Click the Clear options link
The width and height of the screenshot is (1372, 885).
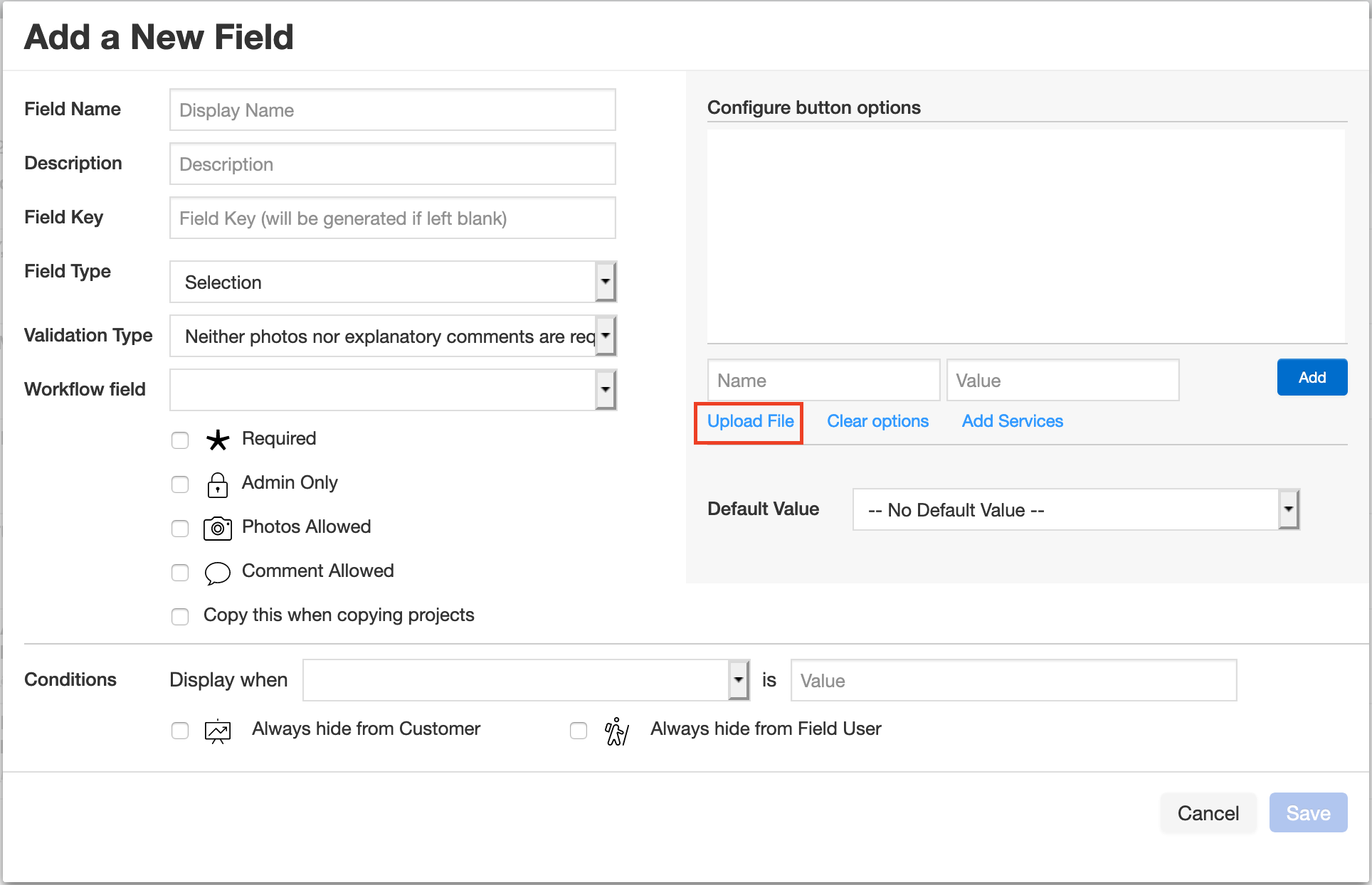(877, 421)
